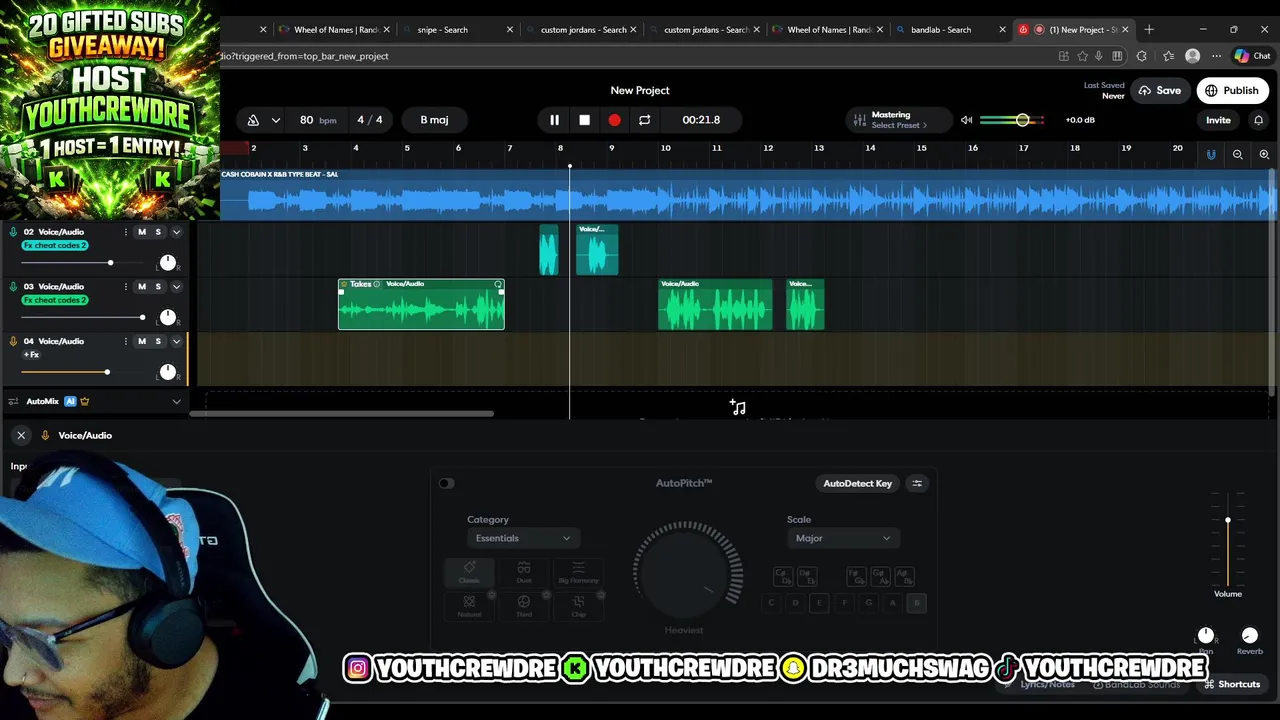Screen dimensions: 1280x720
Task: Select track 03 microphone icon
Action: click(13, 287)
